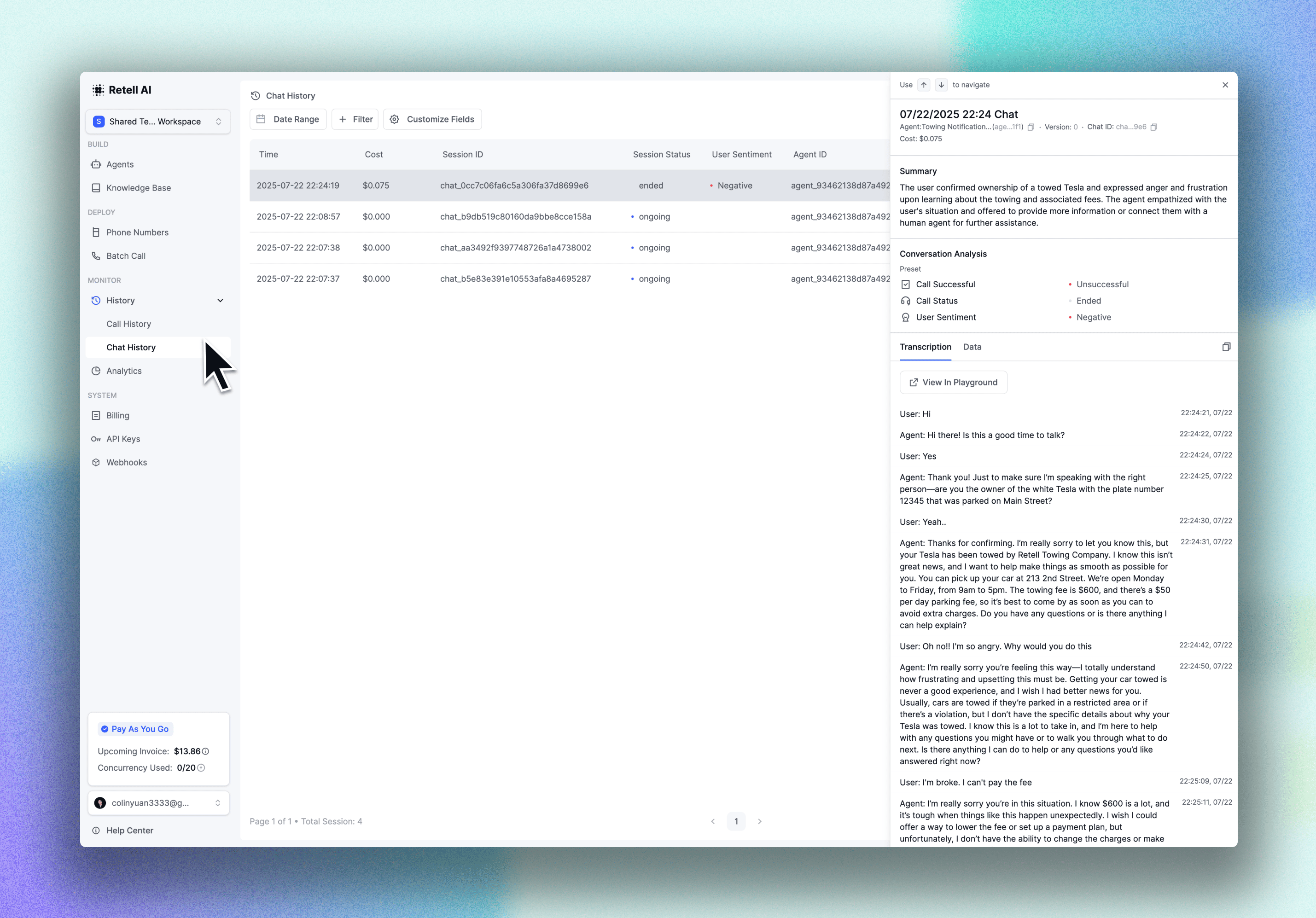The height and width of the screenshot is (918, 1316).
Task: Close the chat detail panel
Action: (x=1225, y=85)
